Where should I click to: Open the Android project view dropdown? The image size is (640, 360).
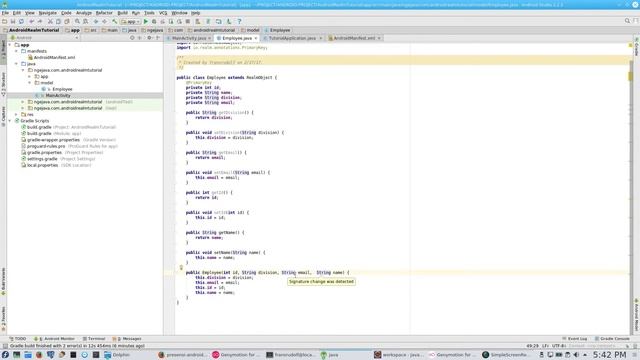(44, 38)
